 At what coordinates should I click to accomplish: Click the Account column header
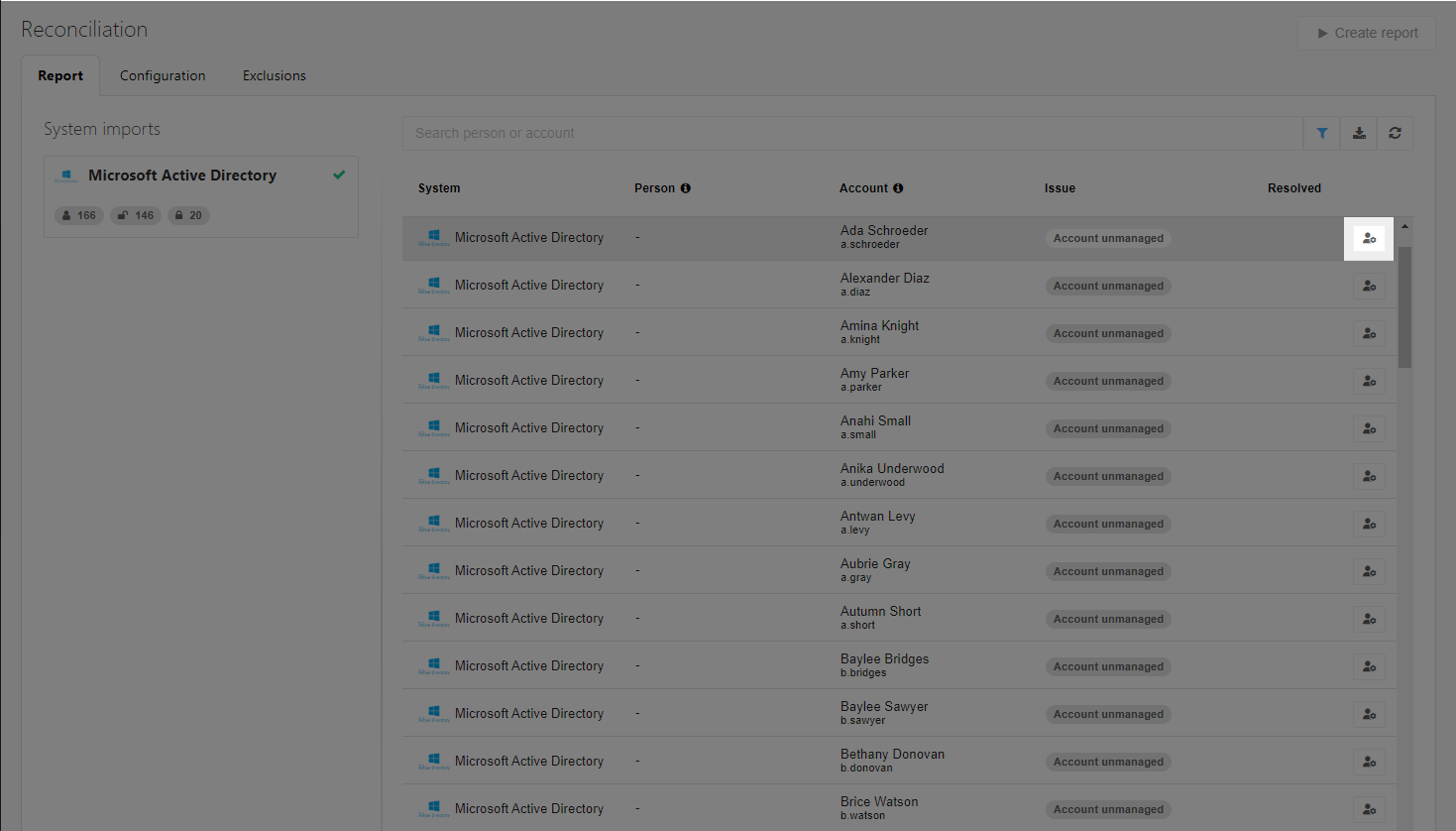(863, 188)
